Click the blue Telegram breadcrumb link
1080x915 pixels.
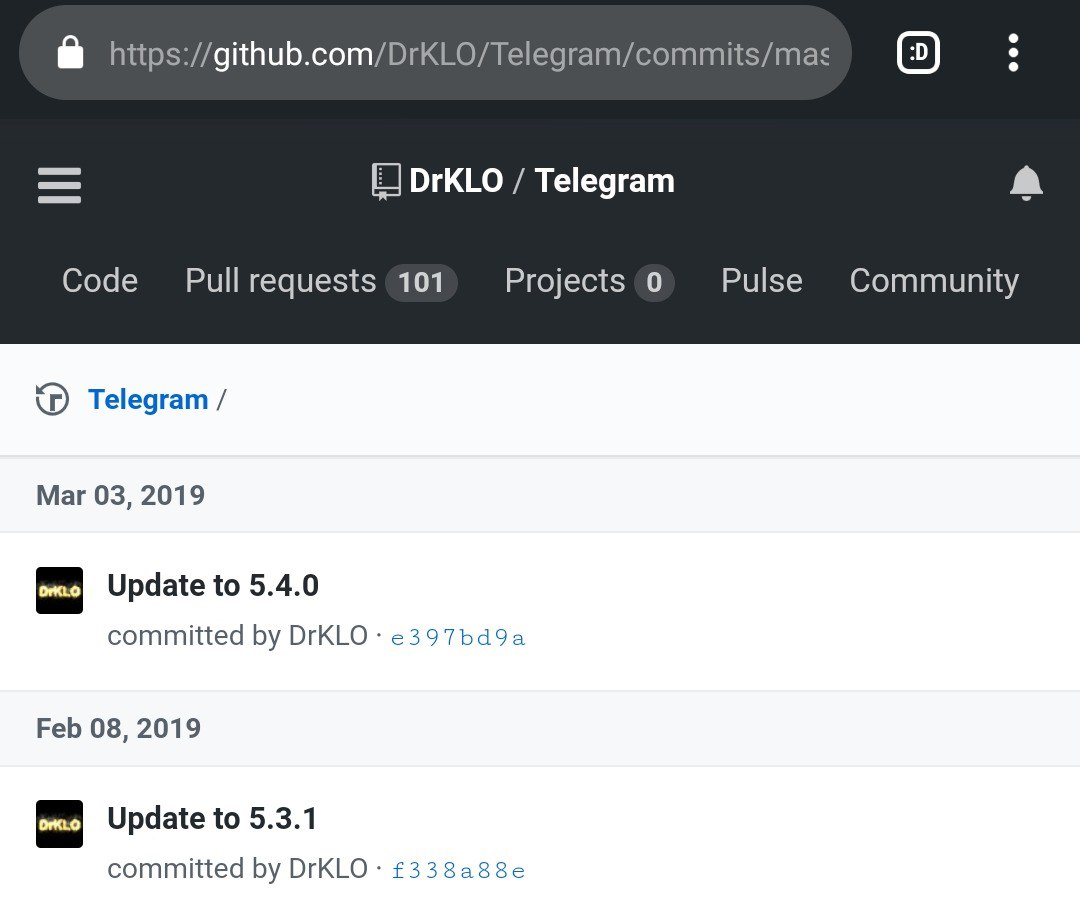pos(148,400)
